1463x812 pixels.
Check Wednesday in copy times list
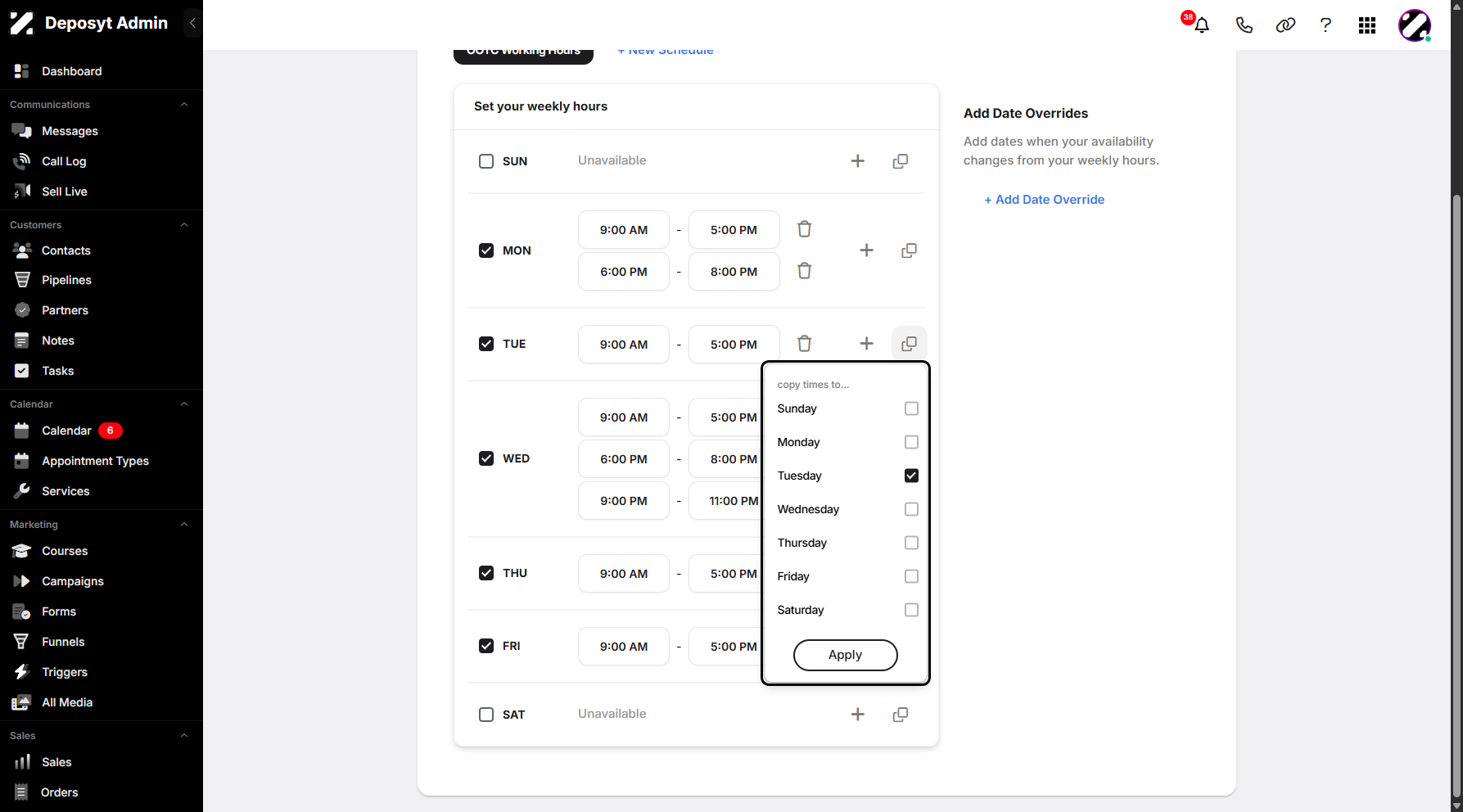click(x=911, y=509)
